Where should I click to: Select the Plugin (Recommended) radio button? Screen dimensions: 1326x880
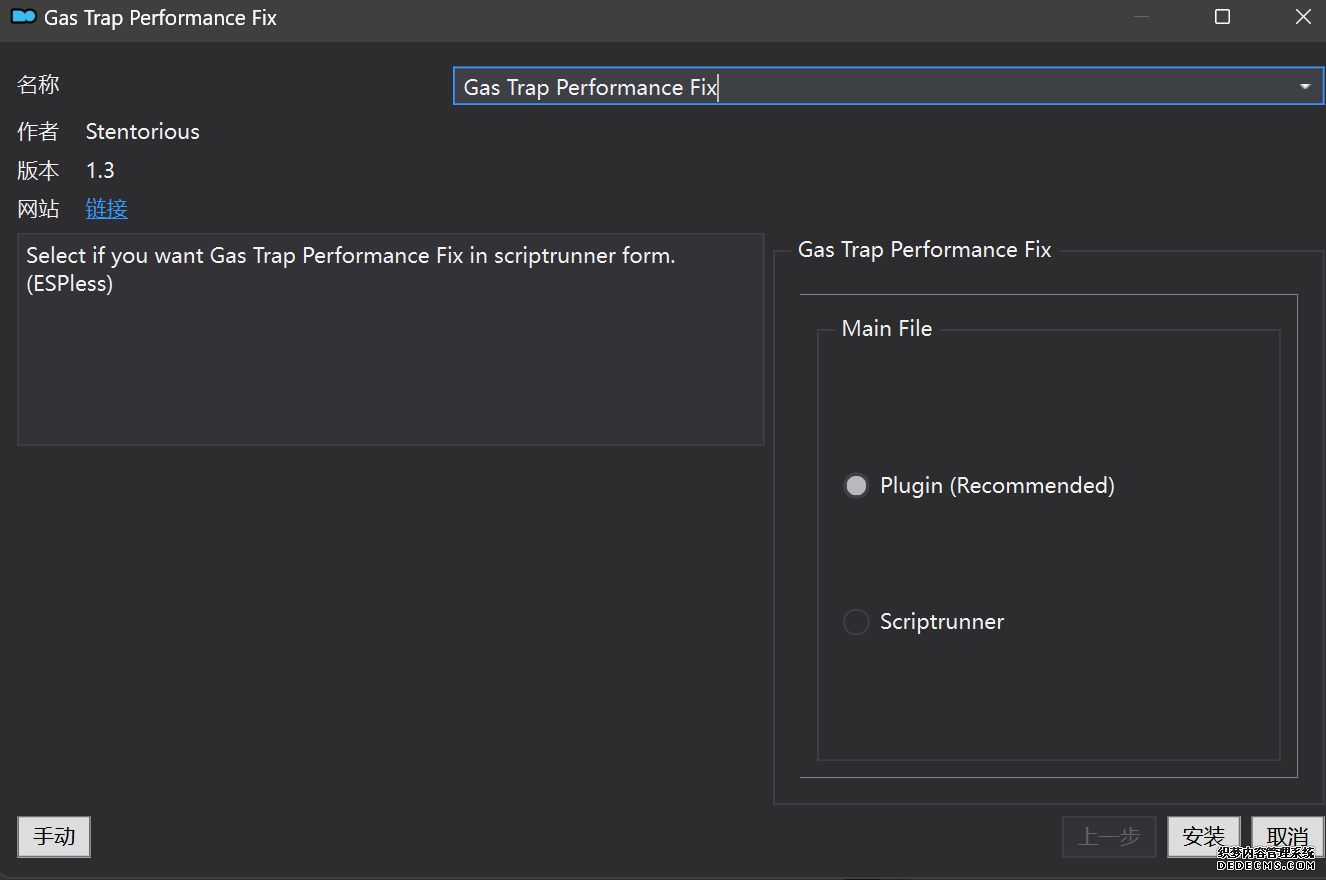pyautogui.click(x=856, y=486)
